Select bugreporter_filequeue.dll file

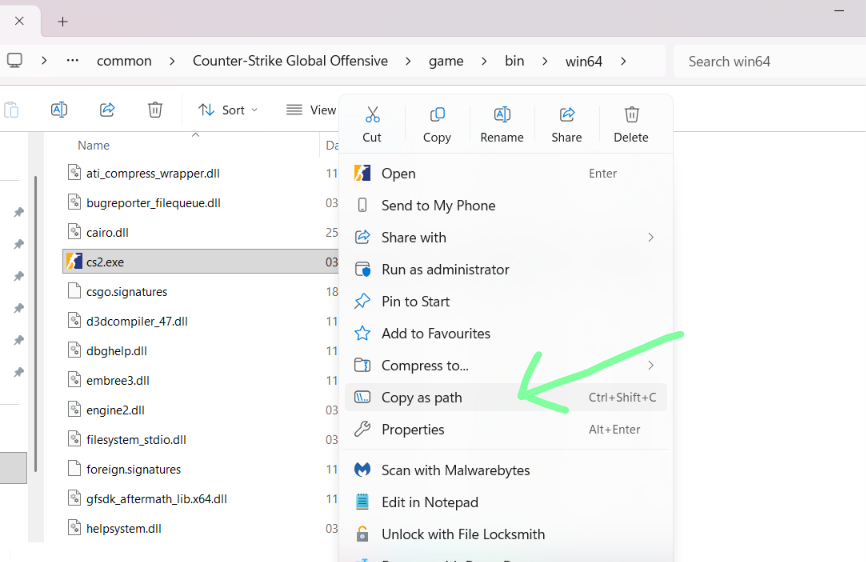(x=153, y=203)
